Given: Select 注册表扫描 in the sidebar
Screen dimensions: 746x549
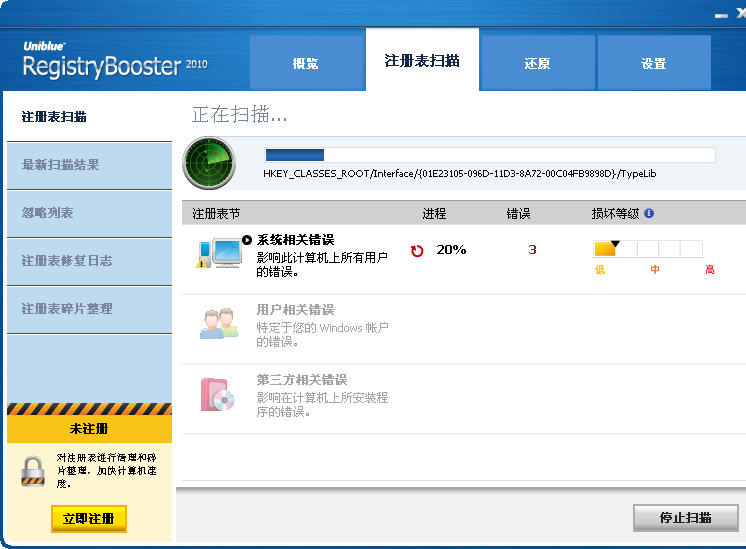Looking at the screenshot, I should (89, 117).
